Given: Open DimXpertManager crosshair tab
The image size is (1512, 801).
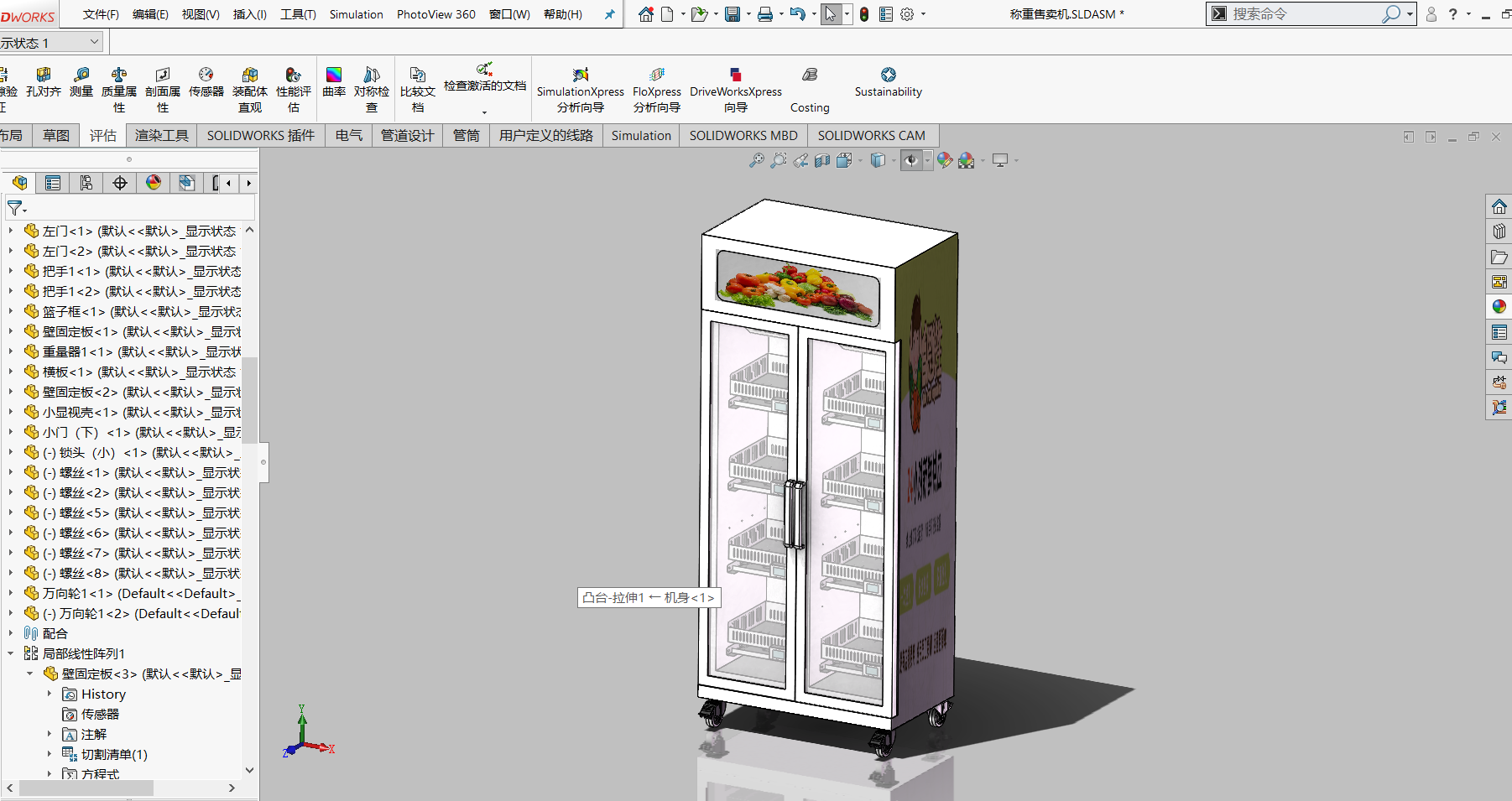Looking at the screenshot, I should [x=120, y=183].
